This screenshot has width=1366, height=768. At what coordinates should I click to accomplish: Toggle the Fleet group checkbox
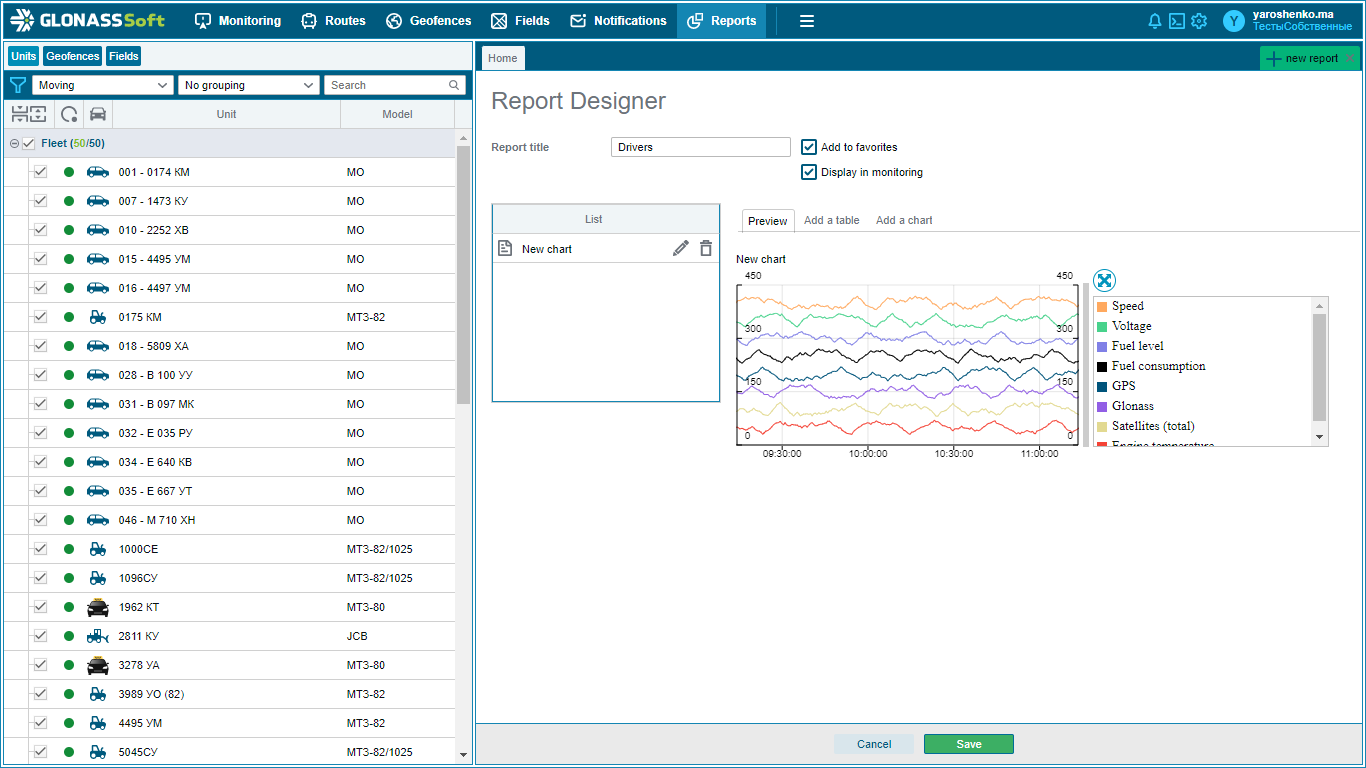(28, 144)
